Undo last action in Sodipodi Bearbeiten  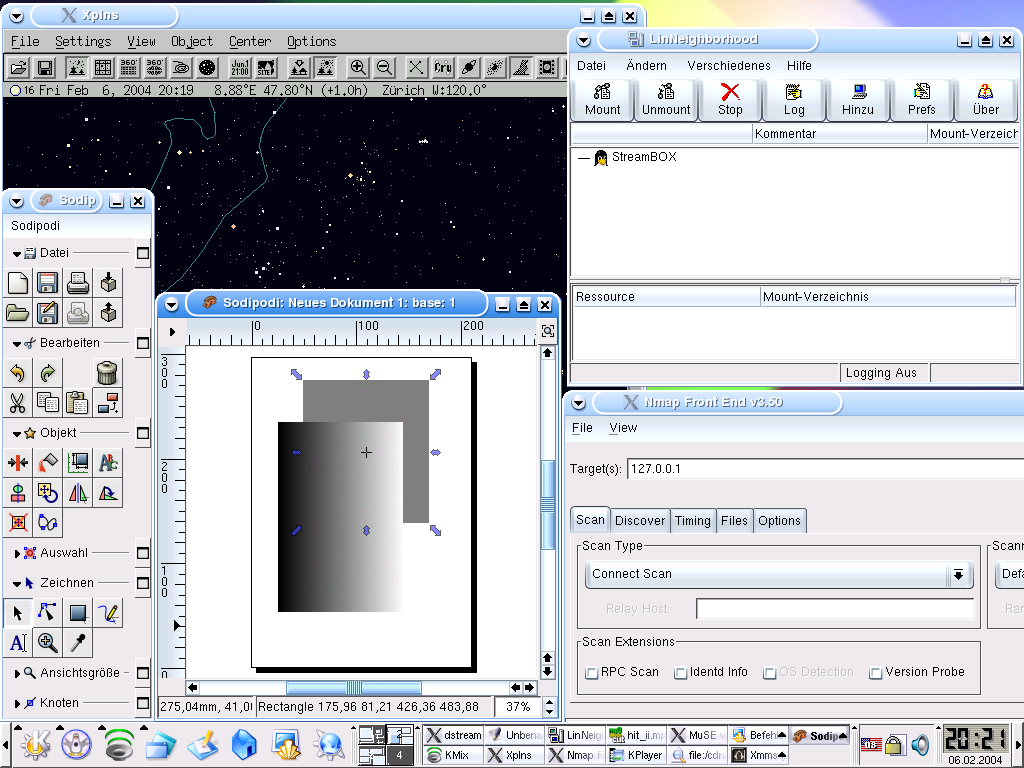pos(18,373)
